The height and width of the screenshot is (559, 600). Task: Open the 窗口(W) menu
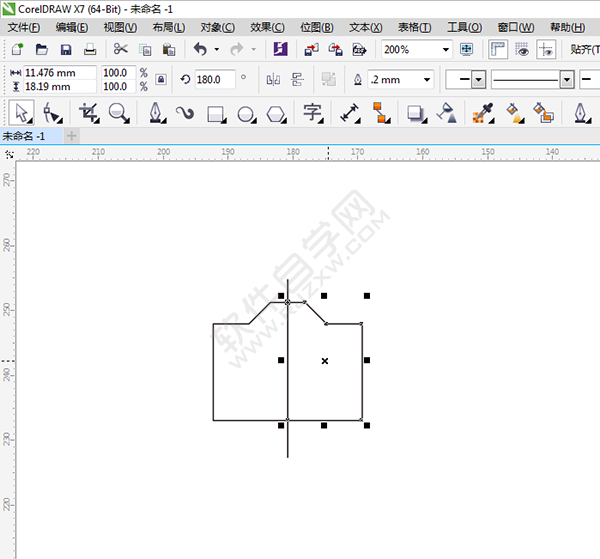pos(515,28)
